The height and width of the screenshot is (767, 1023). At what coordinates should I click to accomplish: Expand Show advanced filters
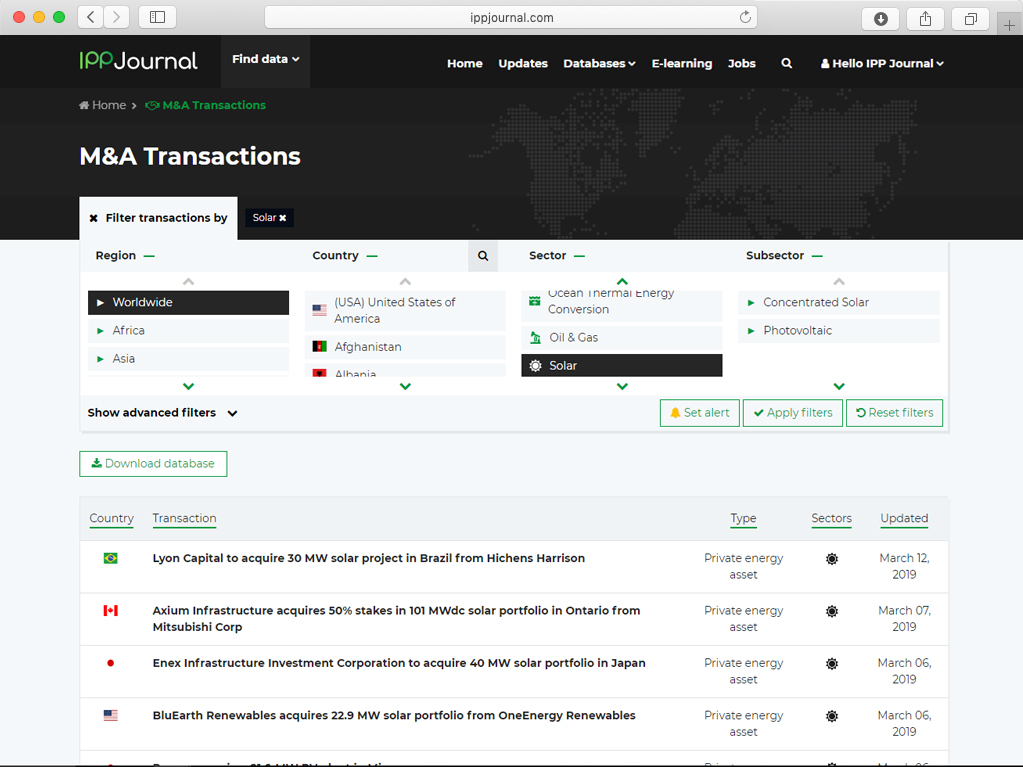[163, 413]
